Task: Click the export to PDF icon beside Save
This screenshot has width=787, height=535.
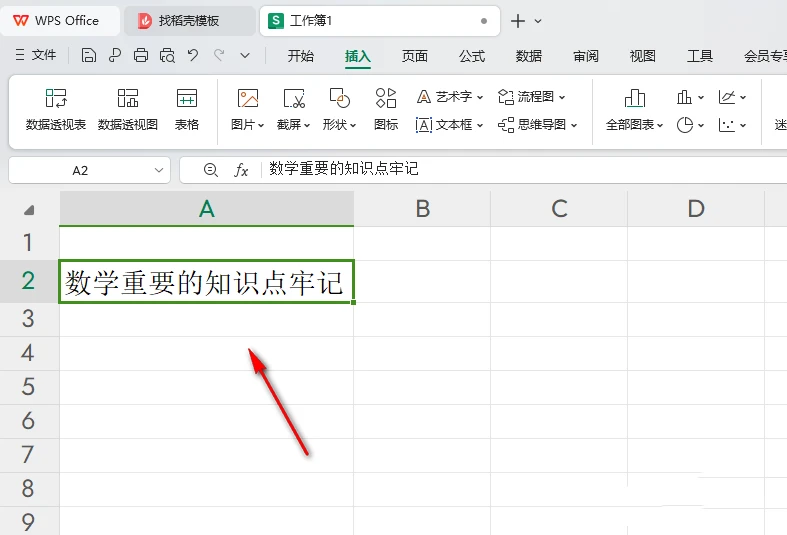Action: click(x=114, y=55)
